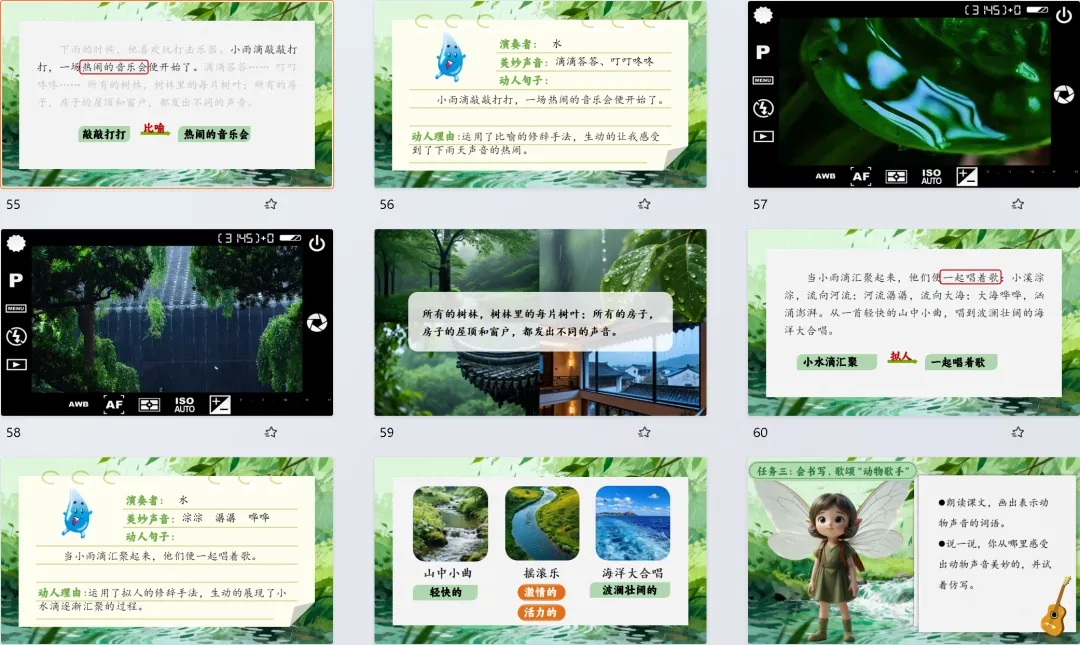Viewport: 1080px width, 645px height.
Task: Star slide 55
Action: click(x=271, y=204)
